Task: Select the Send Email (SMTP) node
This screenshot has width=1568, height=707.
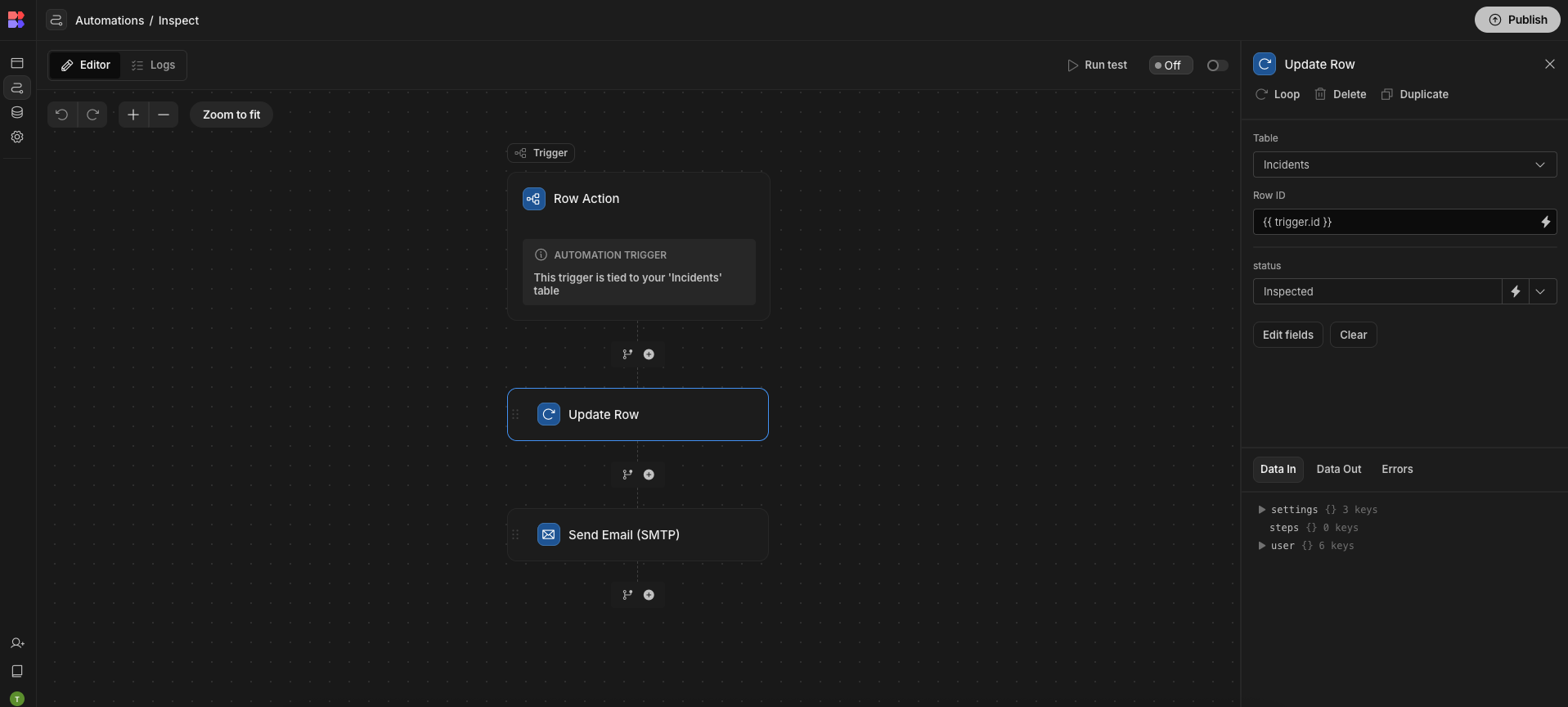Action: [x=638, y=534]
